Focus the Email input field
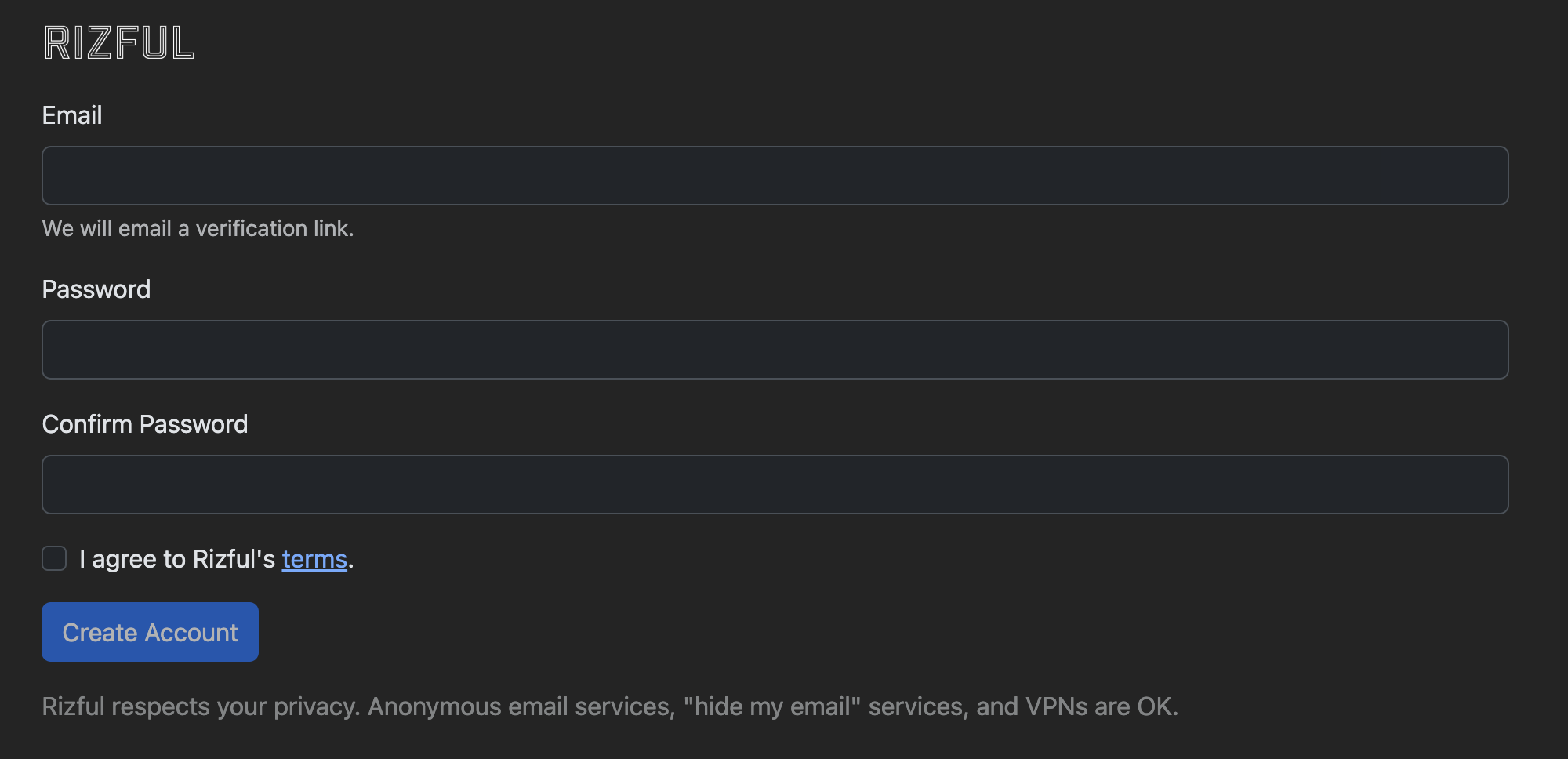The image size is (1568, 759). (775, 176)
